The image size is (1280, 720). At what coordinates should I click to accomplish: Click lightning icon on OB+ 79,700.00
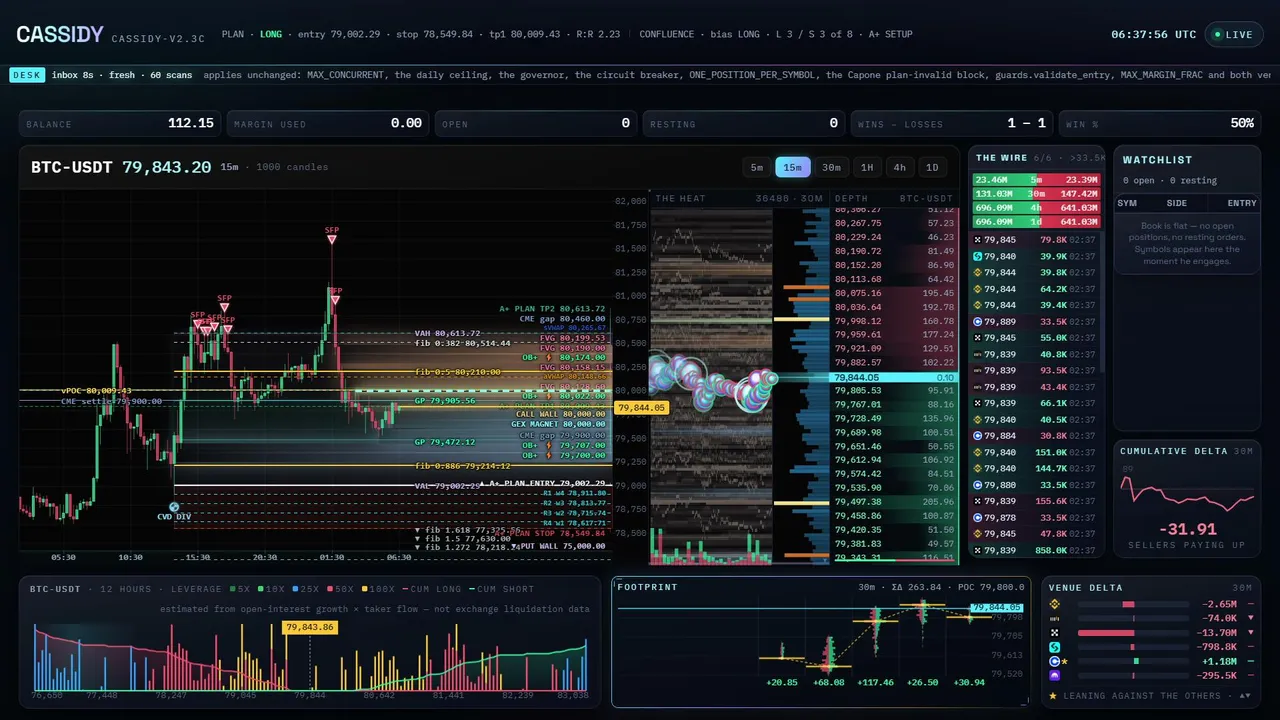click(549, 455)
